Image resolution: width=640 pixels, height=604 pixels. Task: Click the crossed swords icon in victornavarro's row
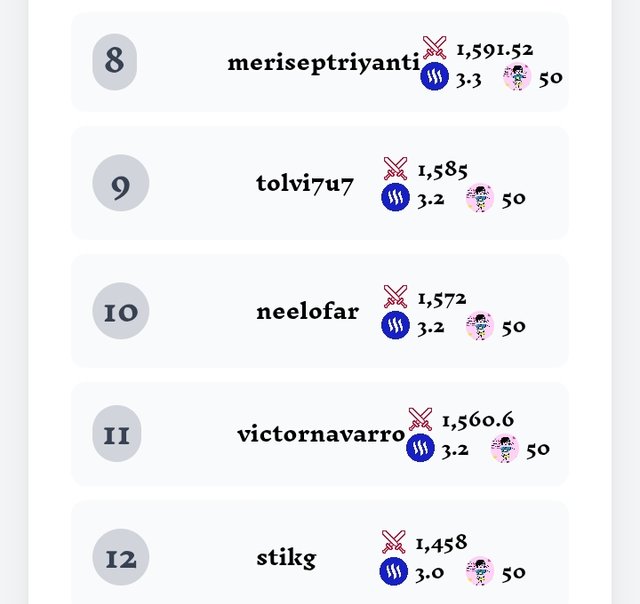420,419
